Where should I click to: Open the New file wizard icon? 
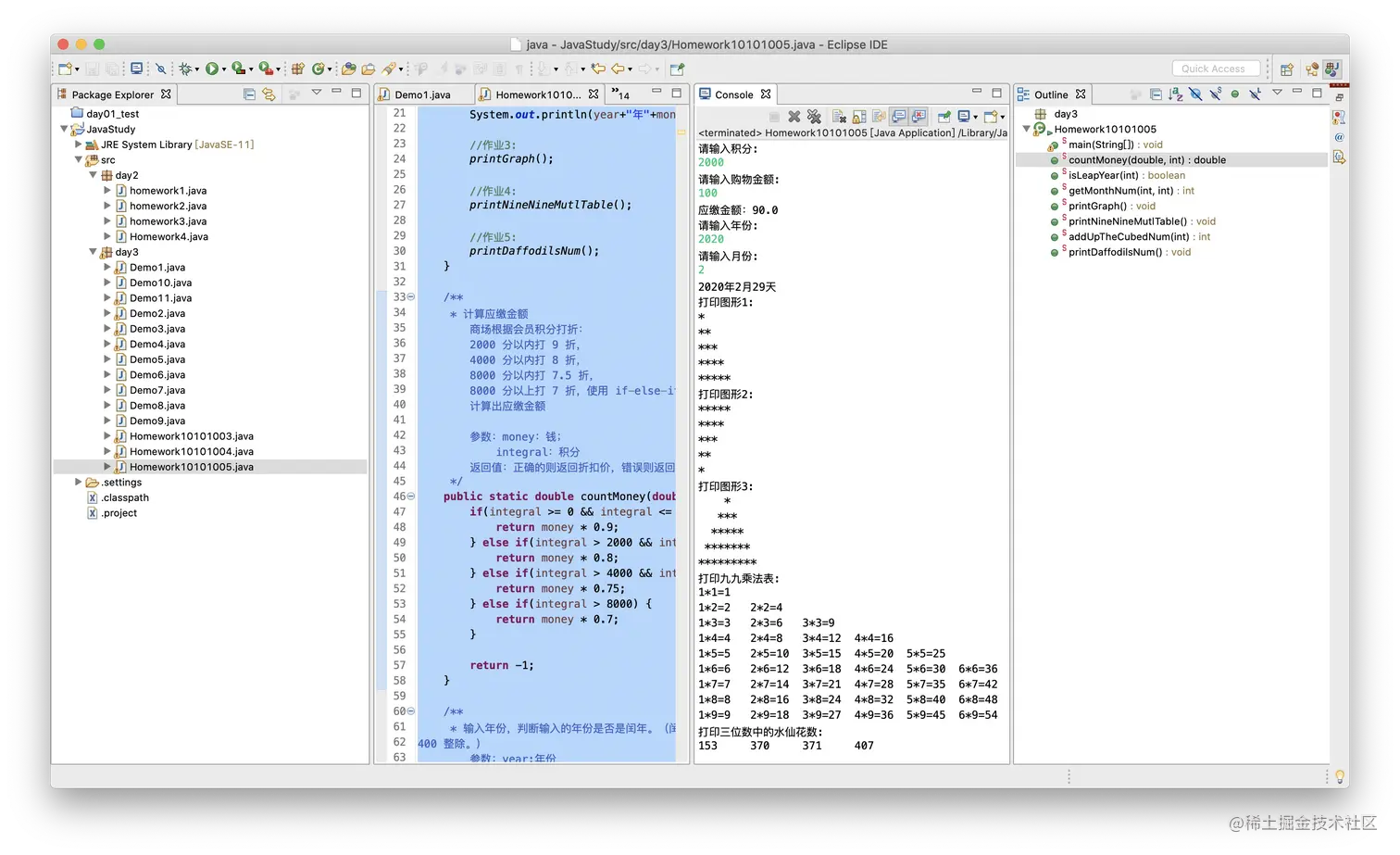[65, 69]
